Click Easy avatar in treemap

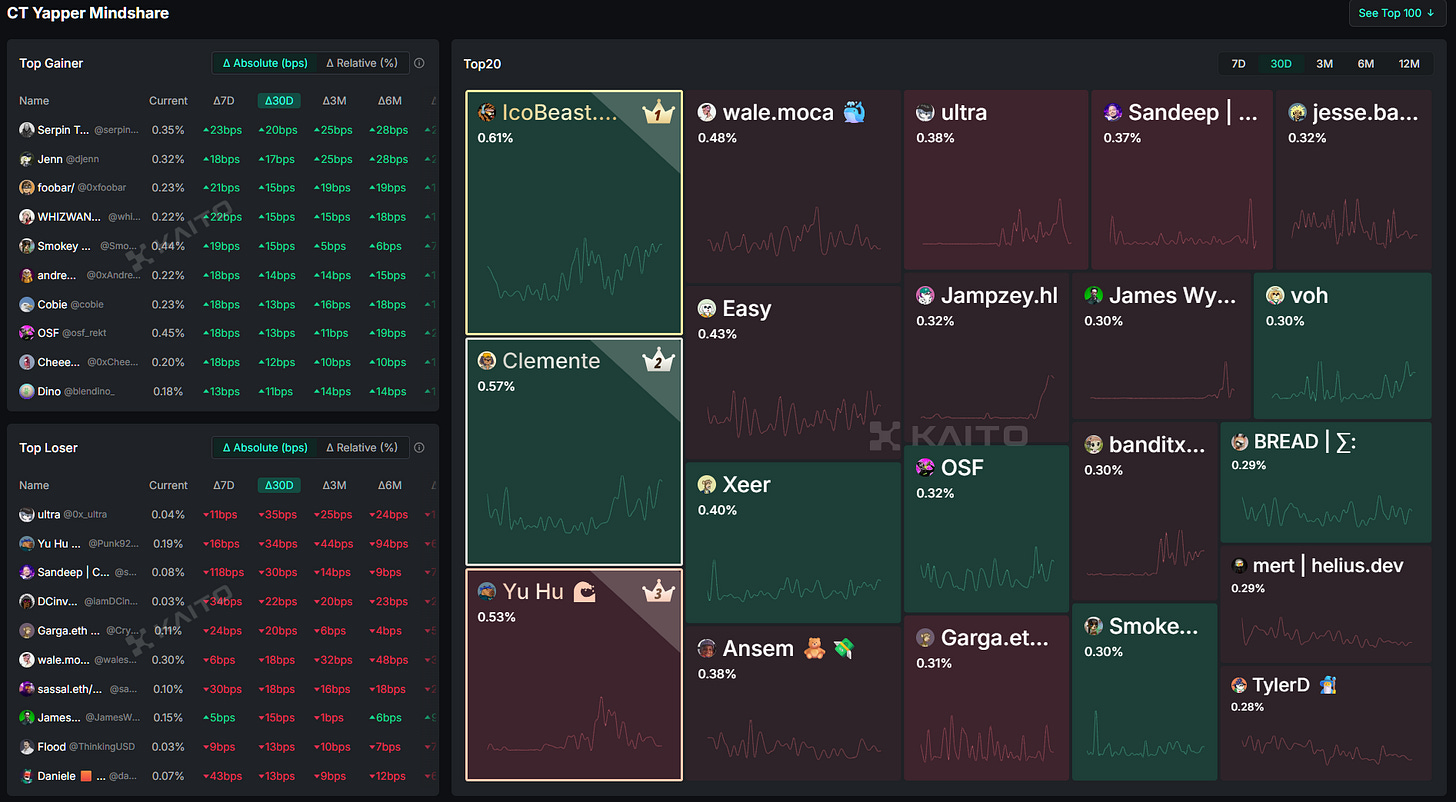click(707, 309)
